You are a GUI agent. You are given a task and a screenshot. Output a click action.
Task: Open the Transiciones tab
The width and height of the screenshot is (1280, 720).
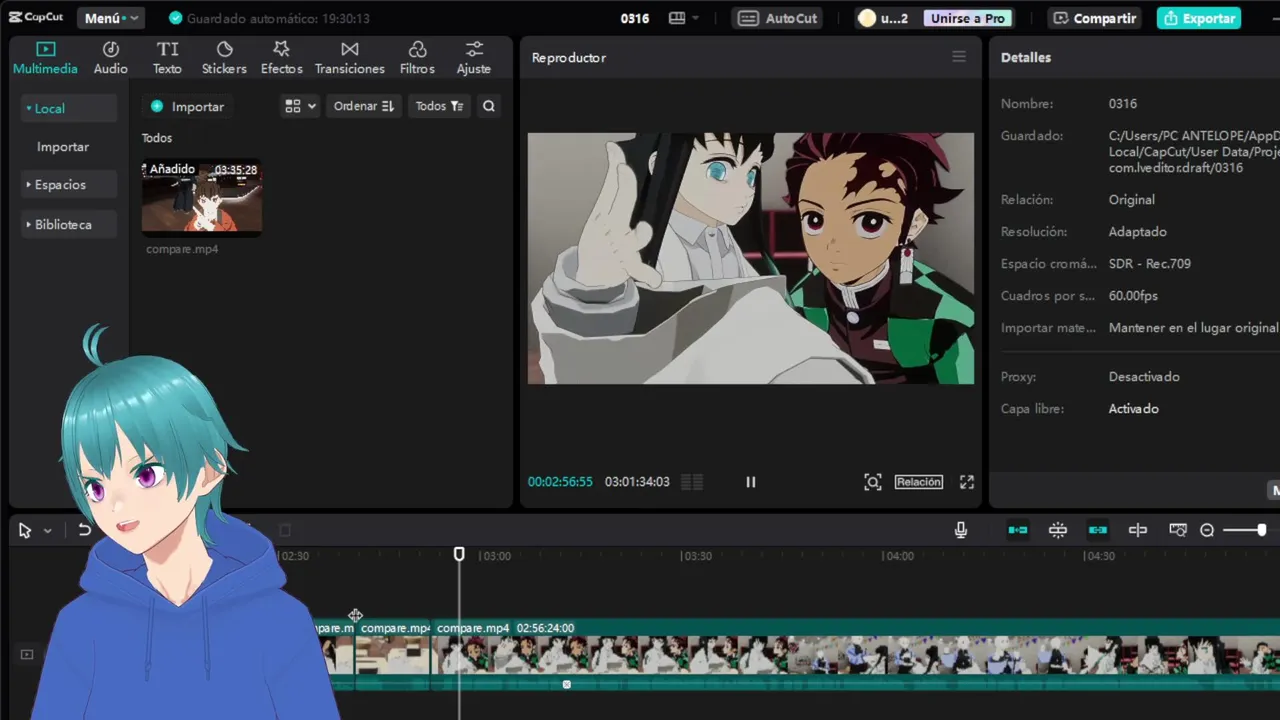coord(350,58)
